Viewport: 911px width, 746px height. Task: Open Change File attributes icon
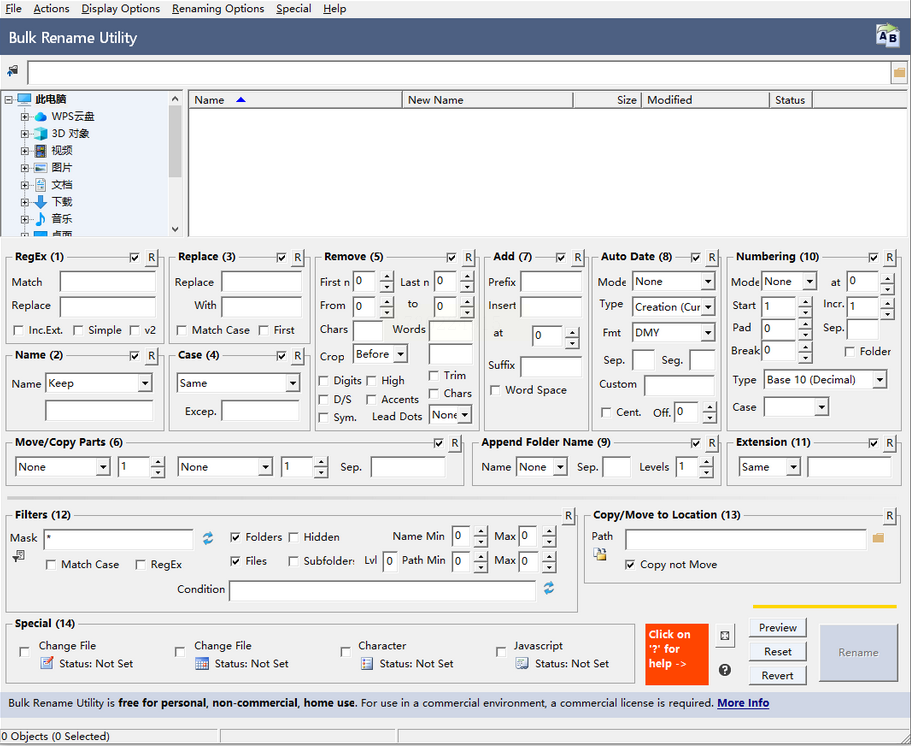[x=46, y=663]
